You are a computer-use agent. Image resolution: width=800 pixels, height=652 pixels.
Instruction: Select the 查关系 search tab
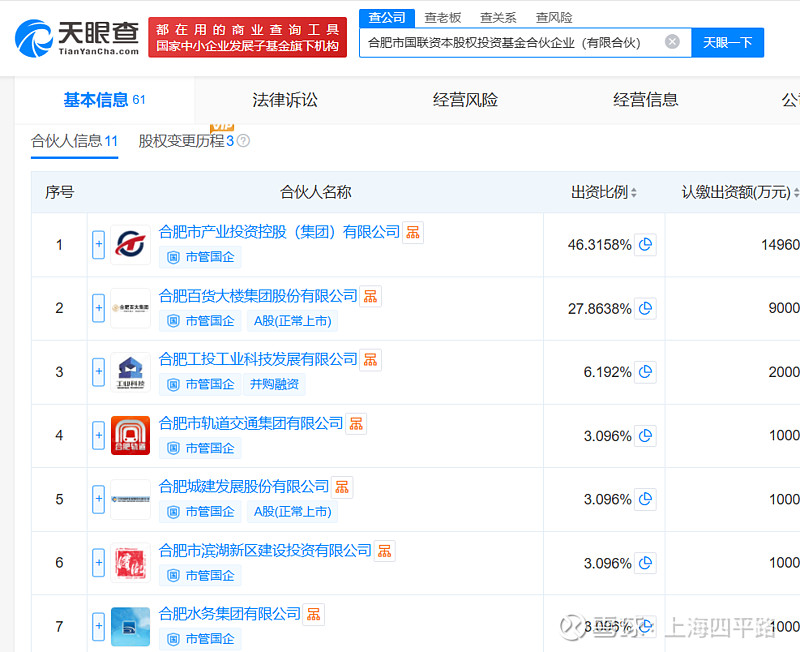pos(498,18)
